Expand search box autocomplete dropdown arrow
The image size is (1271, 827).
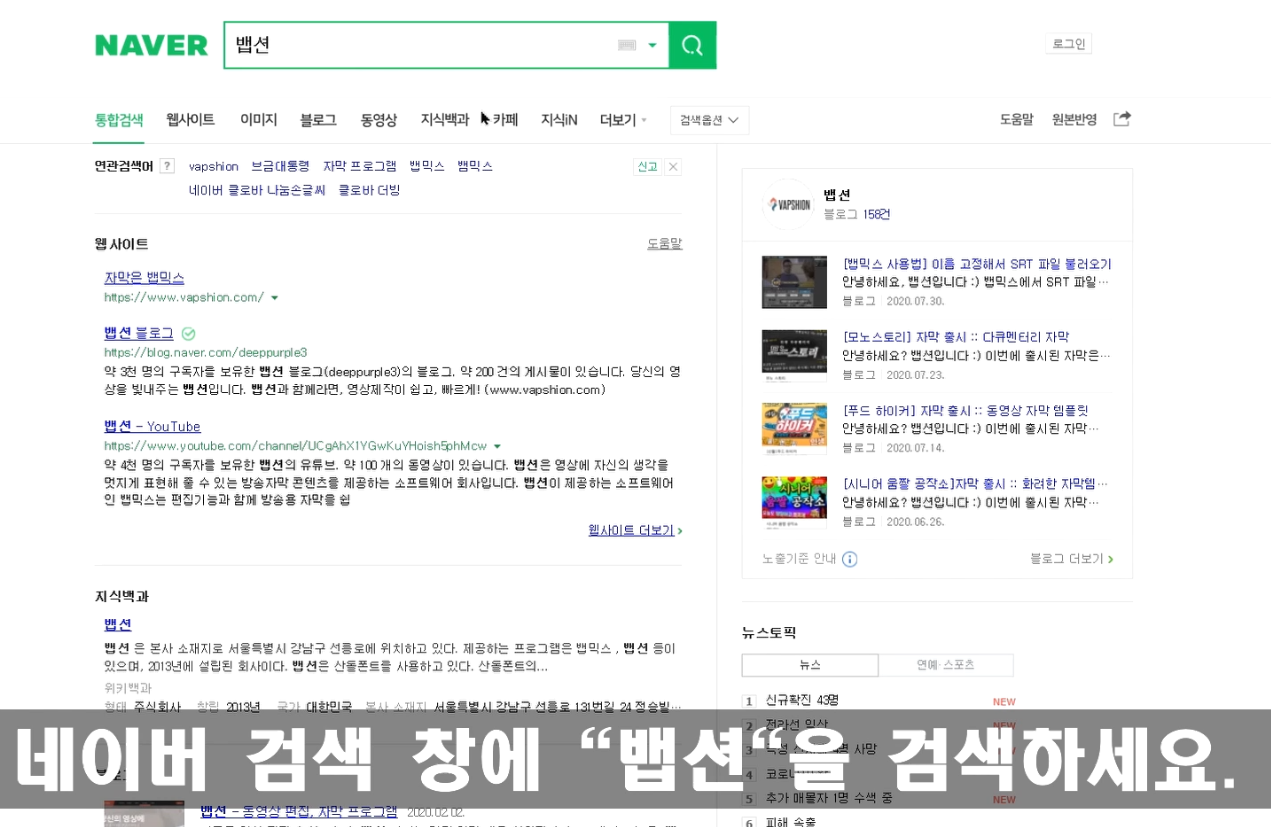653,45
